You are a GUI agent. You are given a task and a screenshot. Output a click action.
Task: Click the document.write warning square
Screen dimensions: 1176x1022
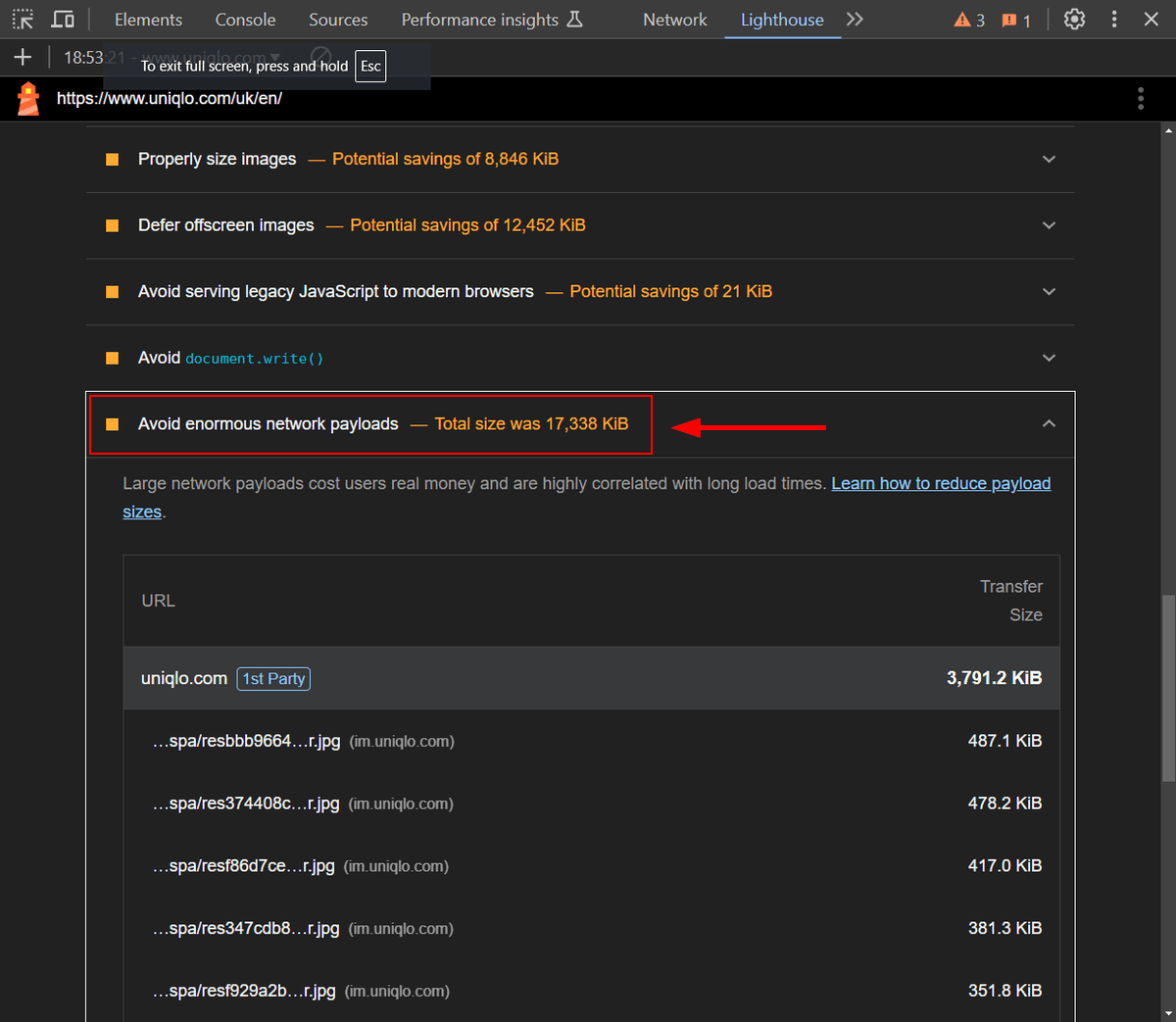click(112, 358)
